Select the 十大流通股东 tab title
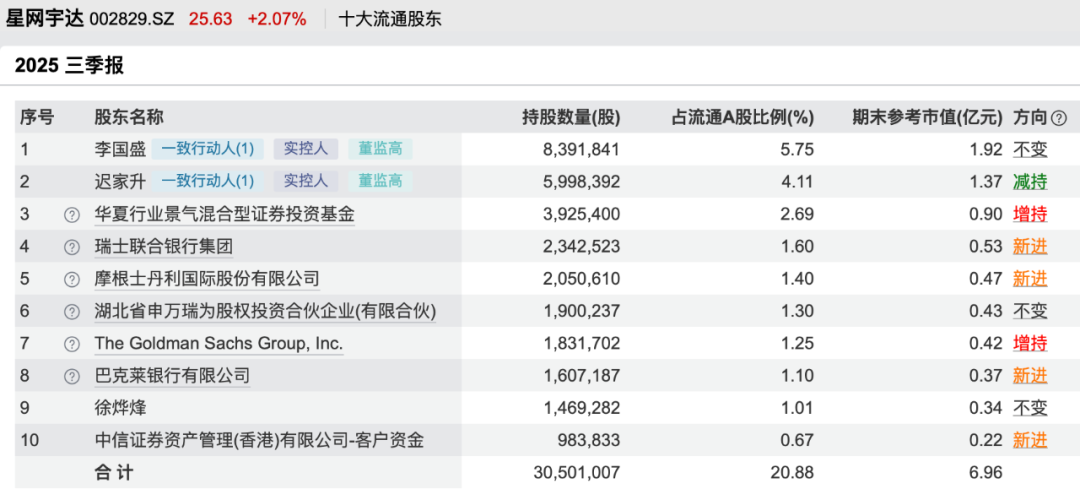Screen dimensions: 1080x489 pos(390,19)
